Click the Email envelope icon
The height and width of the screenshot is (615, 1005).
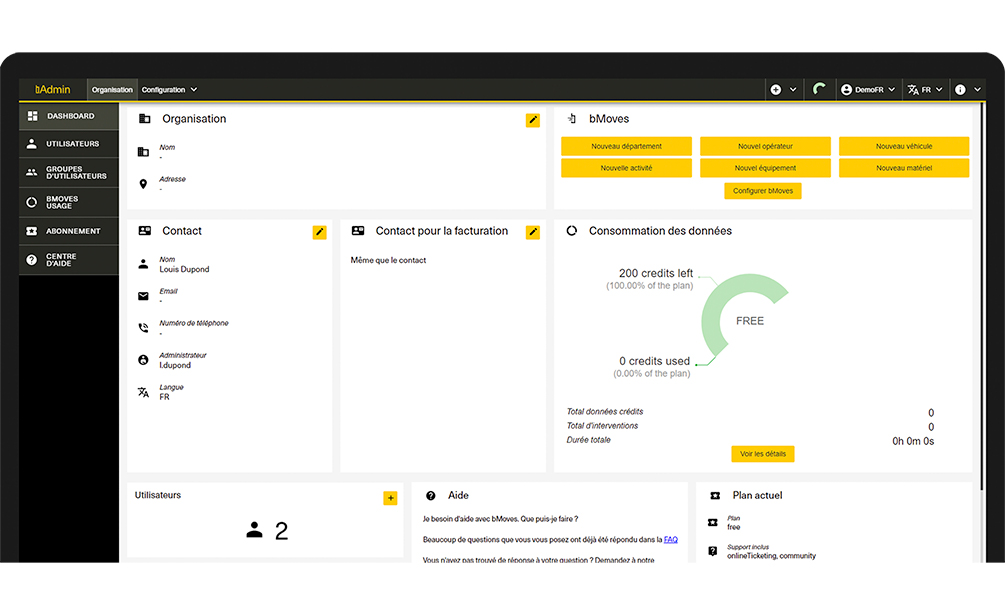pos(144,296)
